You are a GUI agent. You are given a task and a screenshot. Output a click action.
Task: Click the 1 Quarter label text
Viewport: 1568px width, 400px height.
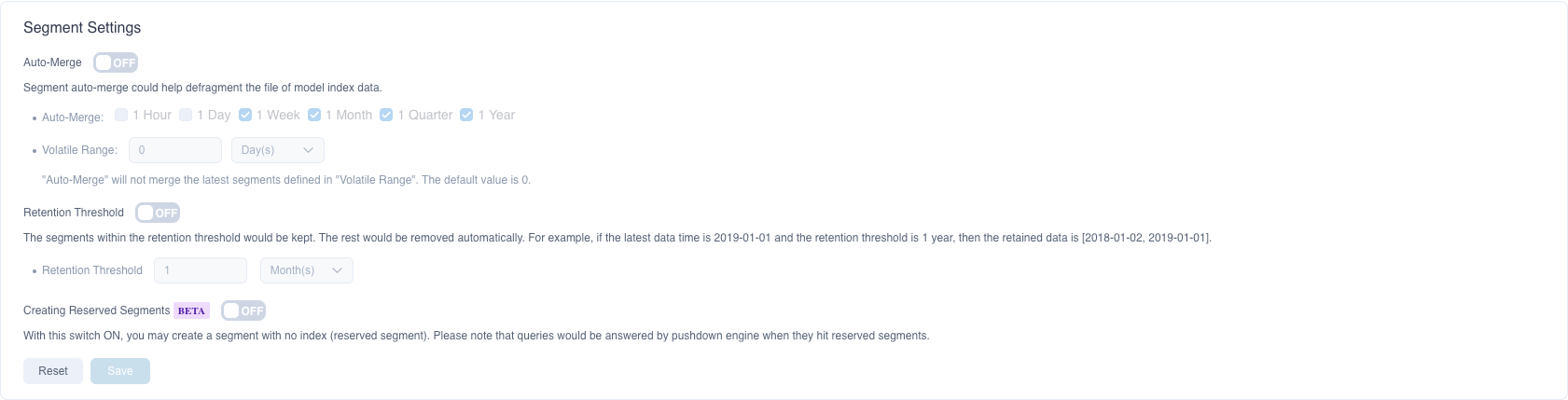click(424, 115)
